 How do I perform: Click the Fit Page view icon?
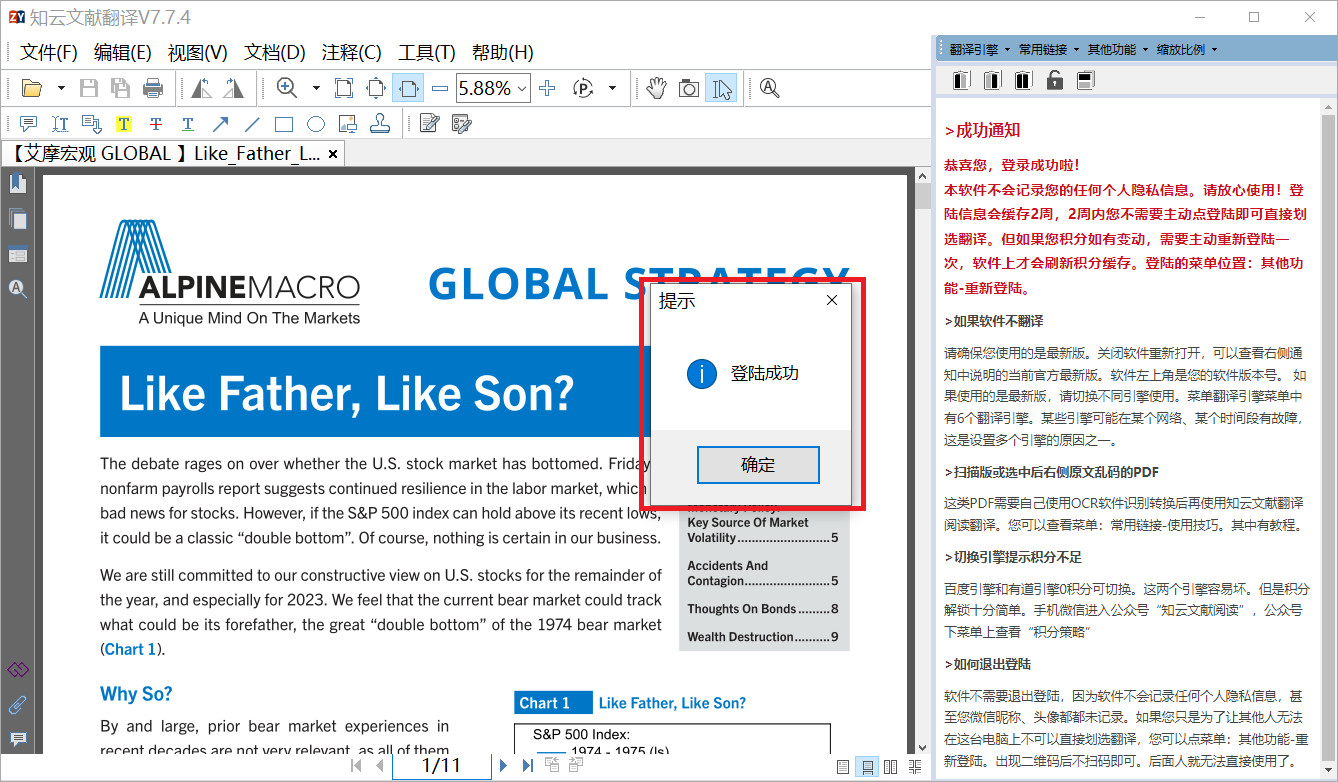pyautogui.click(x=344, y=88)
